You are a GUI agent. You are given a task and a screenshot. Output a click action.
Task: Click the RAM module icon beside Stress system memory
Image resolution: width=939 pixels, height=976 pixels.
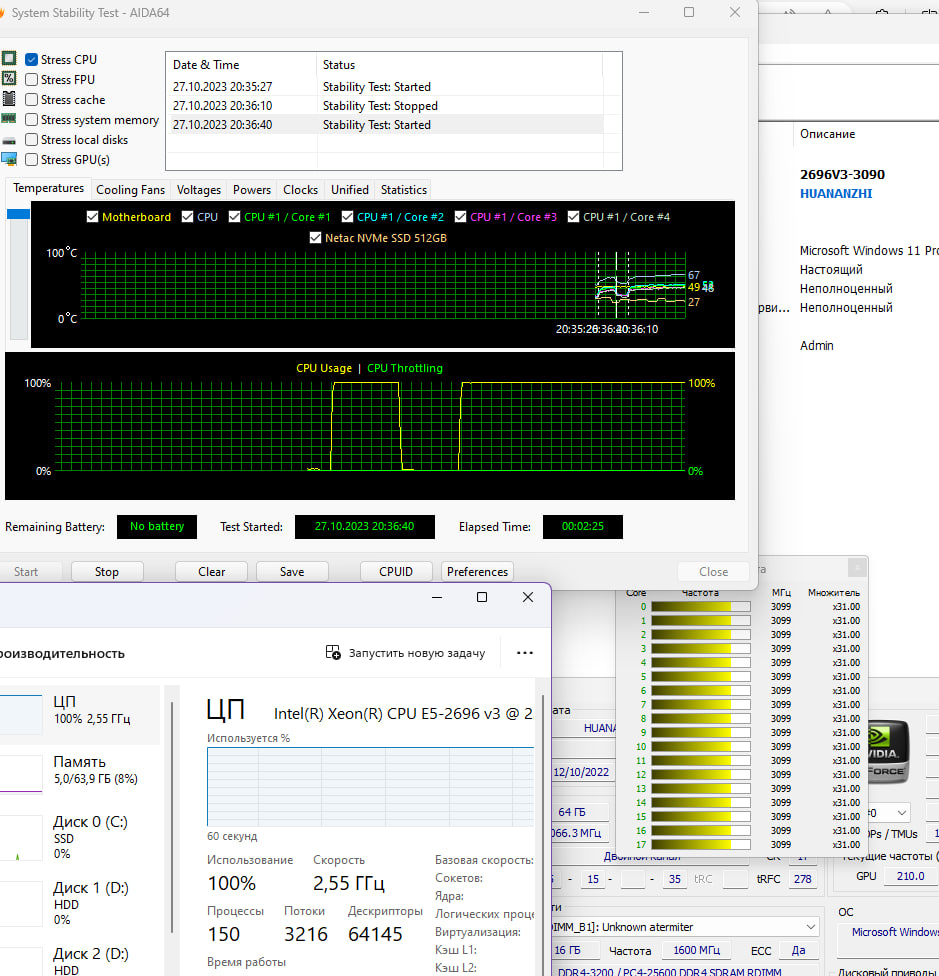[x=9, y=118]
